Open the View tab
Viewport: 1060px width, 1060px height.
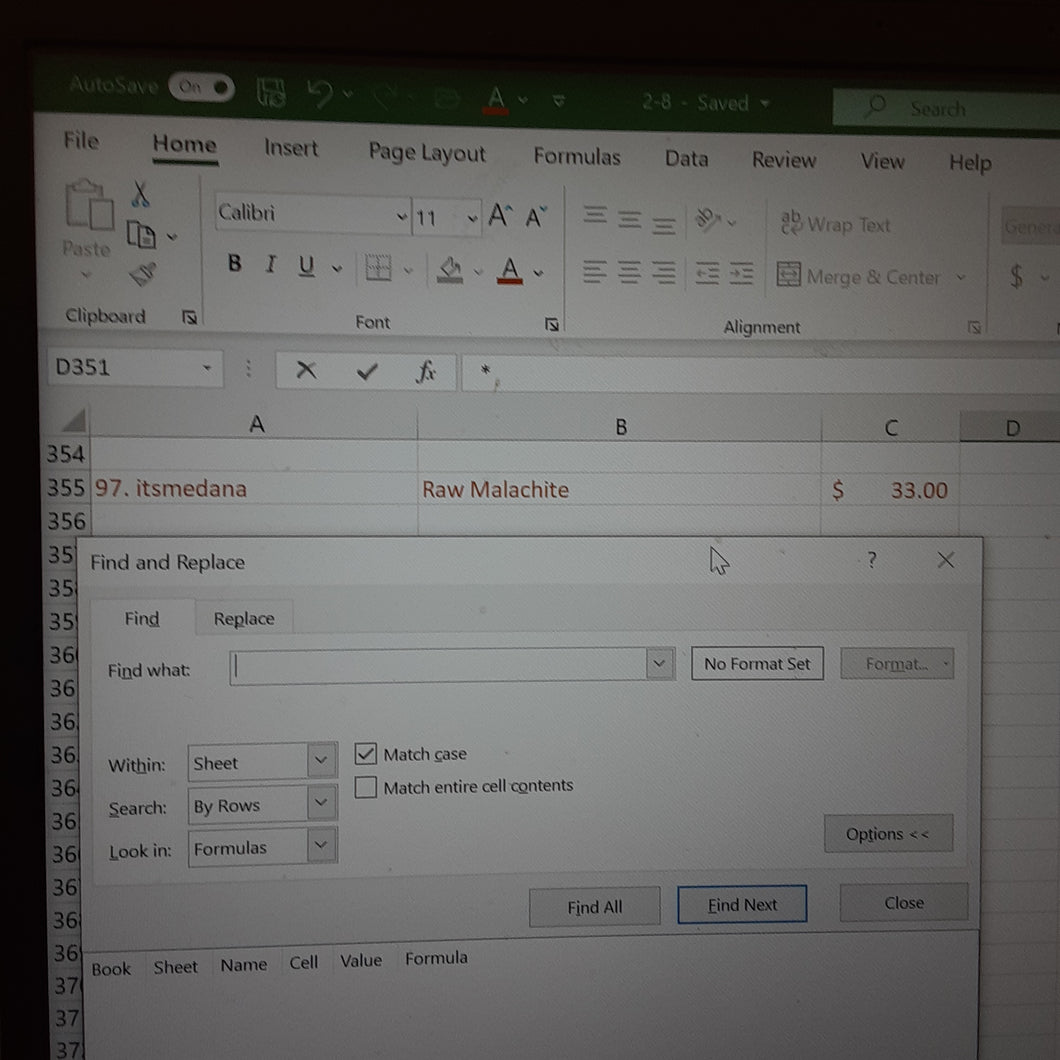882,162
